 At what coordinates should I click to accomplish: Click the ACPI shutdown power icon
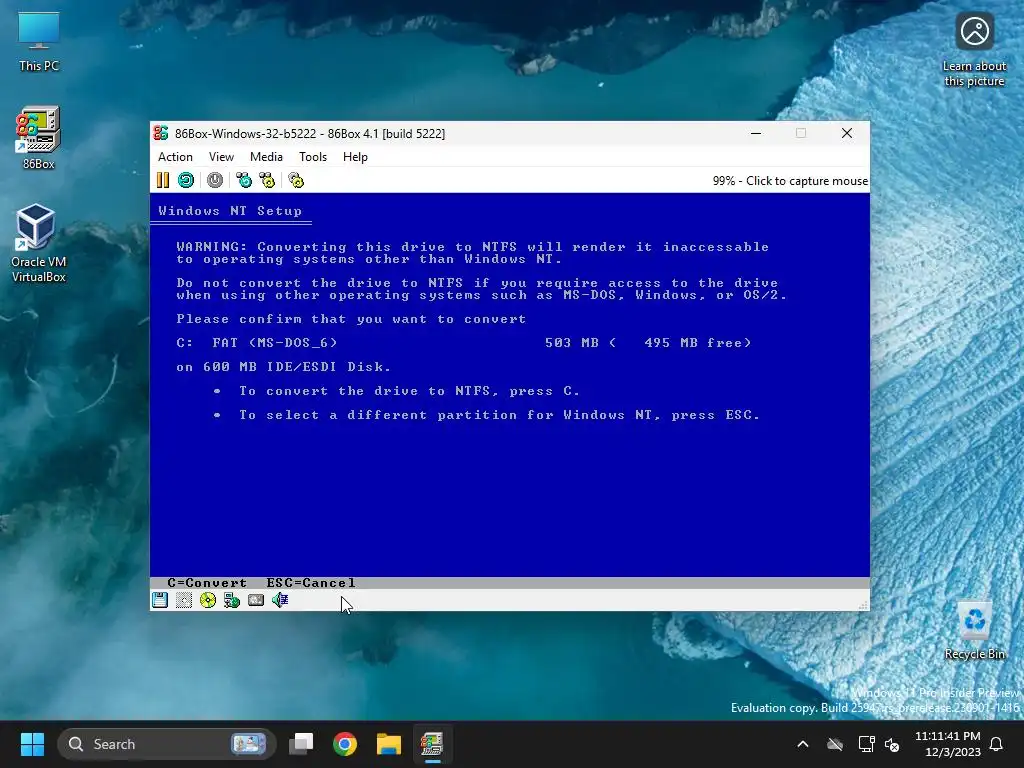pos(215,180)
